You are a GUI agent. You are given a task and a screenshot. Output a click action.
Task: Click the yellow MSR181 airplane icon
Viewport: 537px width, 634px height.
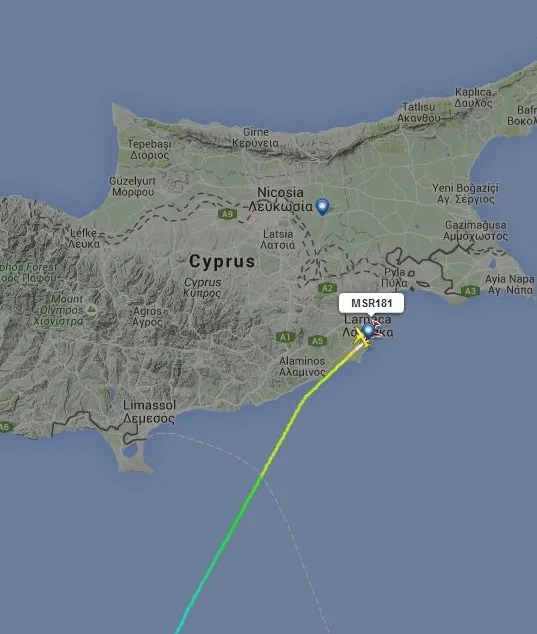(x=362, y=340)
